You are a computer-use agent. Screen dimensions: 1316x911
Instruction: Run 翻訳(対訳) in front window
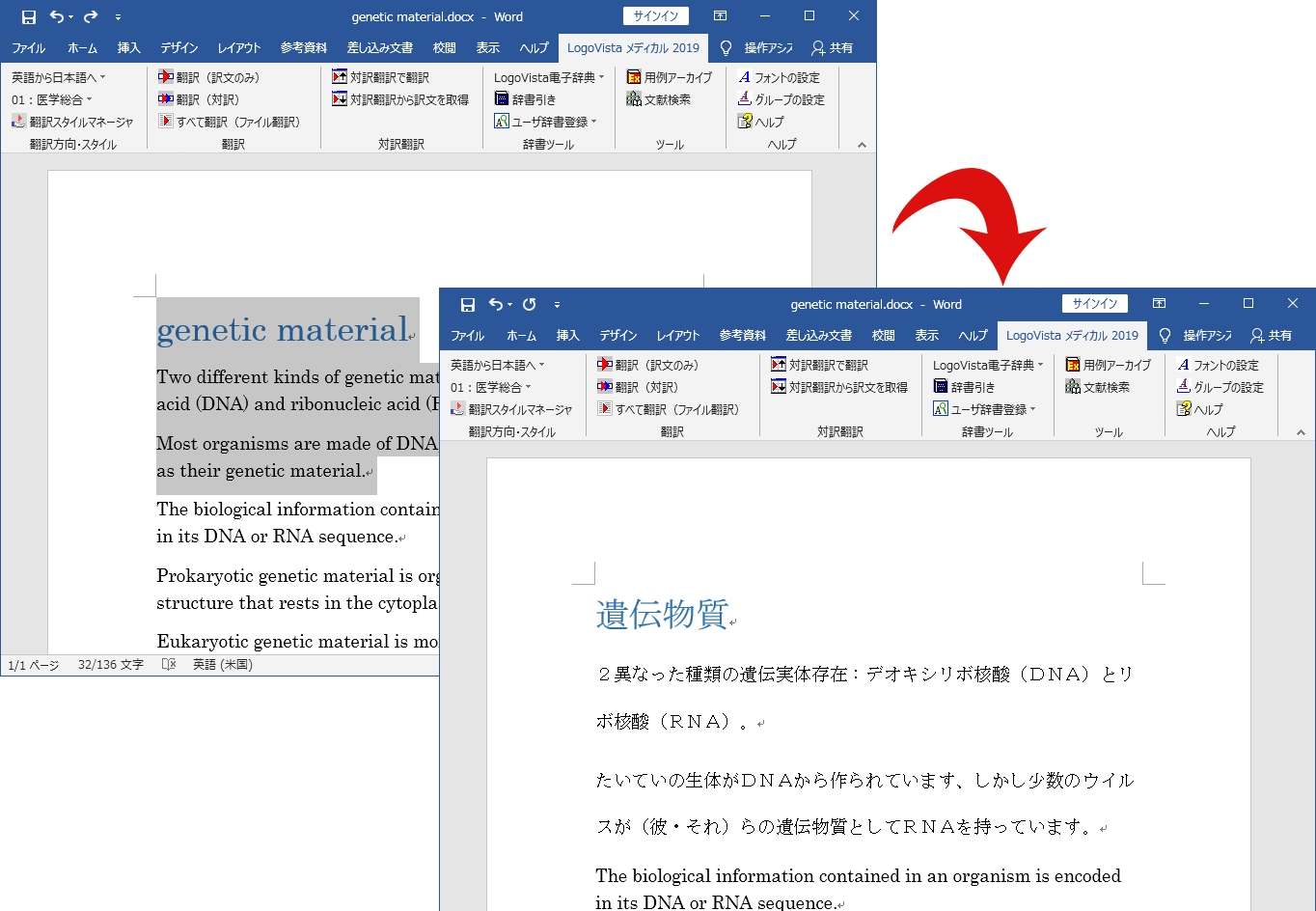pos(638,387)
